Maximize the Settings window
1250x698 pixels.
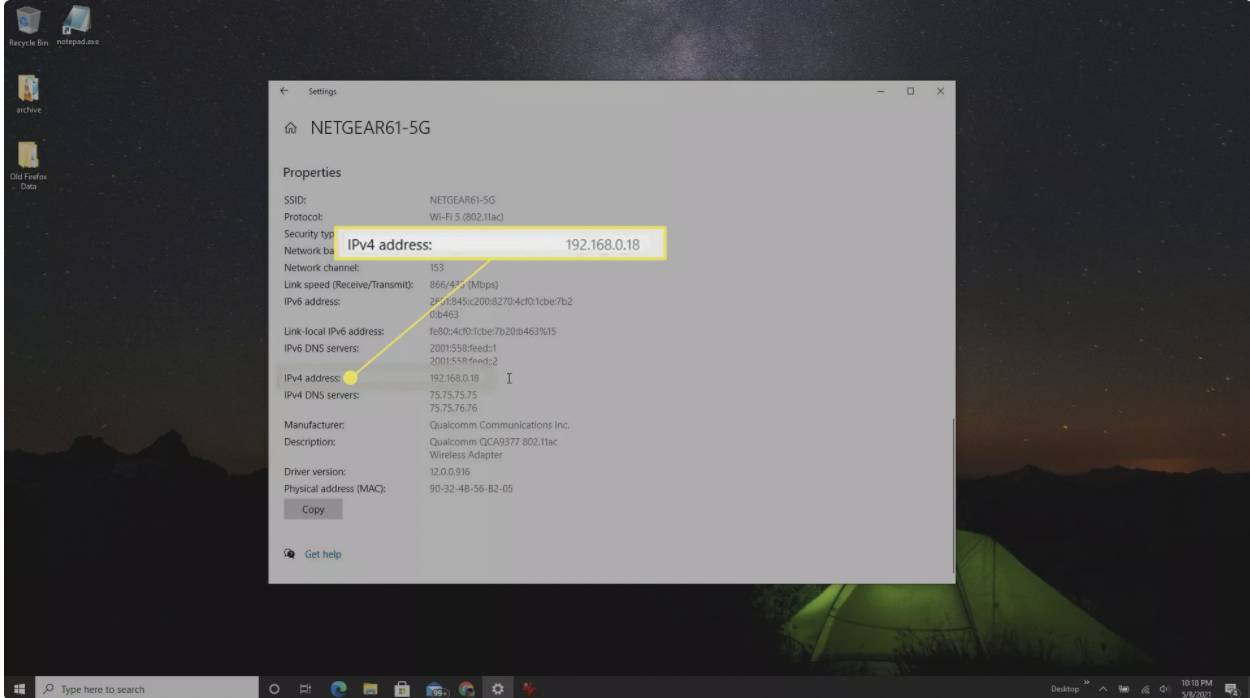pyautogui.click(x=910, y=92)
